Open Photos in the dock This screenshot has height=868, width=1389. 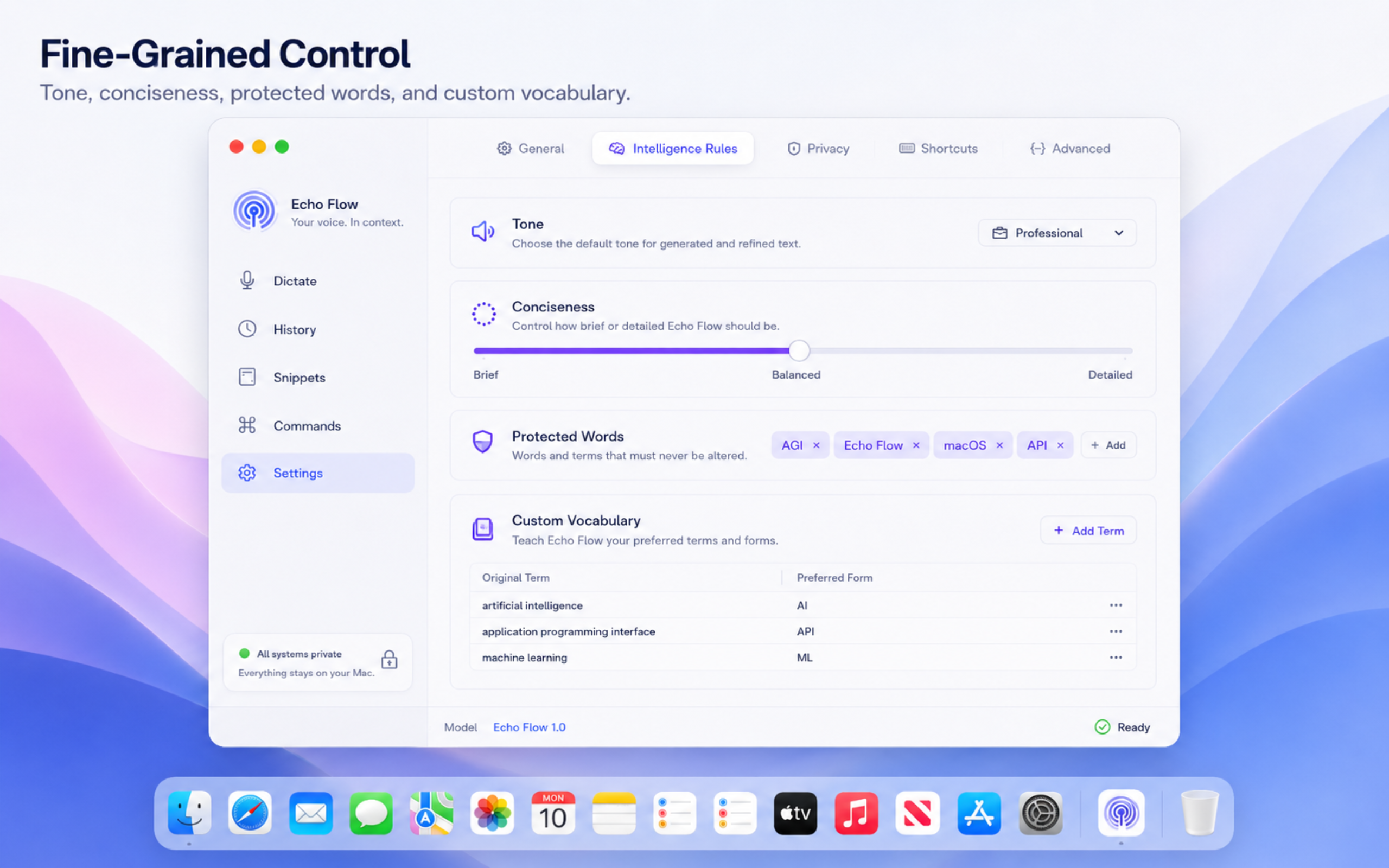click(493, 813)
